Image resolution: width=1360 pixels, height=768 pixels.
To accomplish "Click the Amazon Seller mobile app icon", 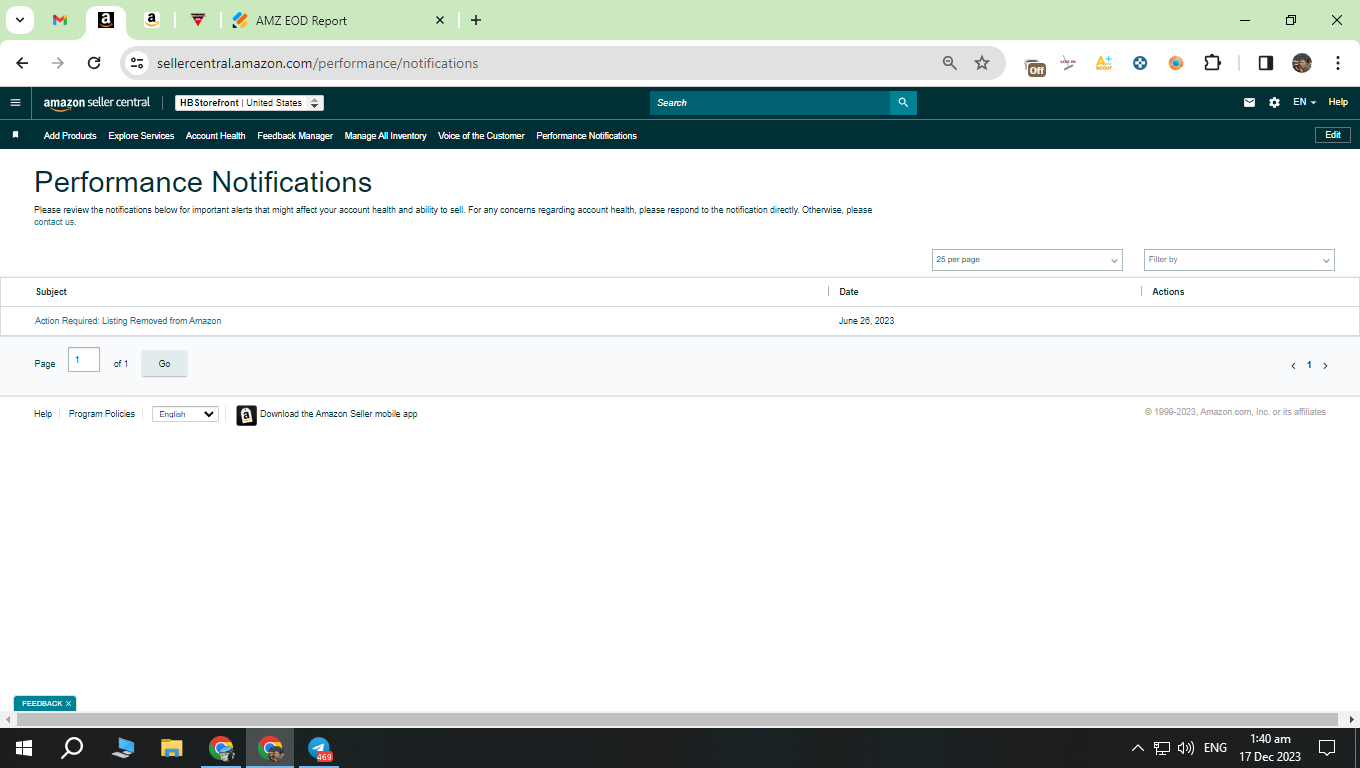I will 246,415.
